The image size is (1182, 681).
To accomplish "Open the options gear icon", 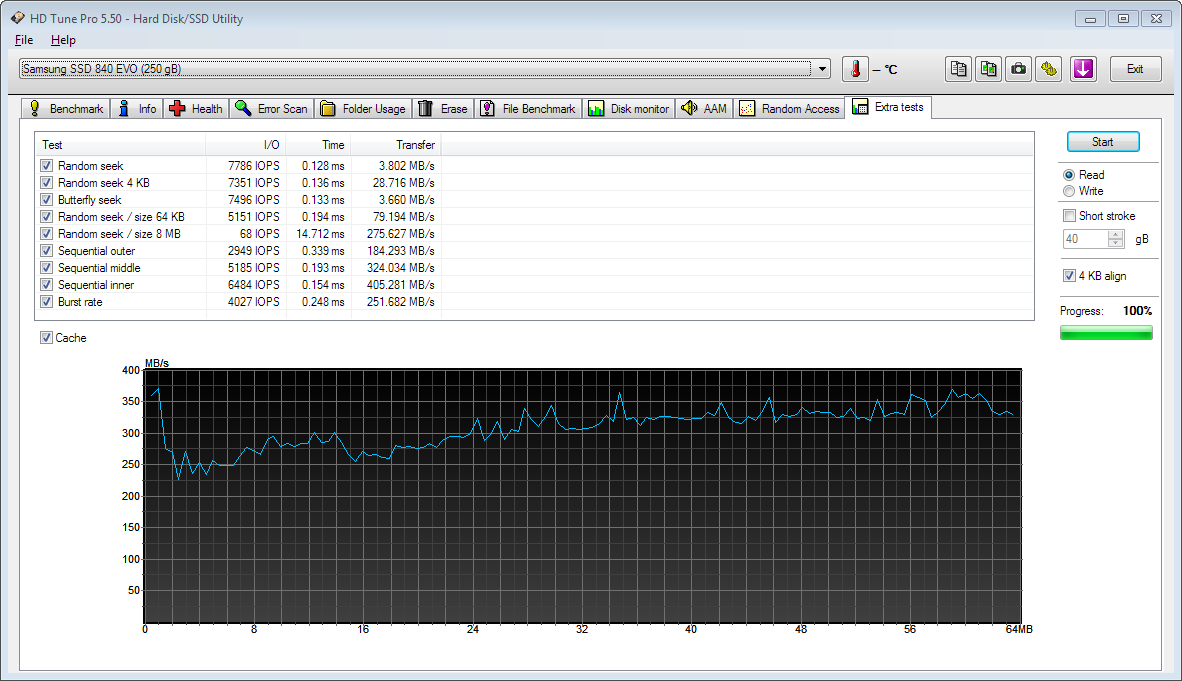I will [1049, 69].
